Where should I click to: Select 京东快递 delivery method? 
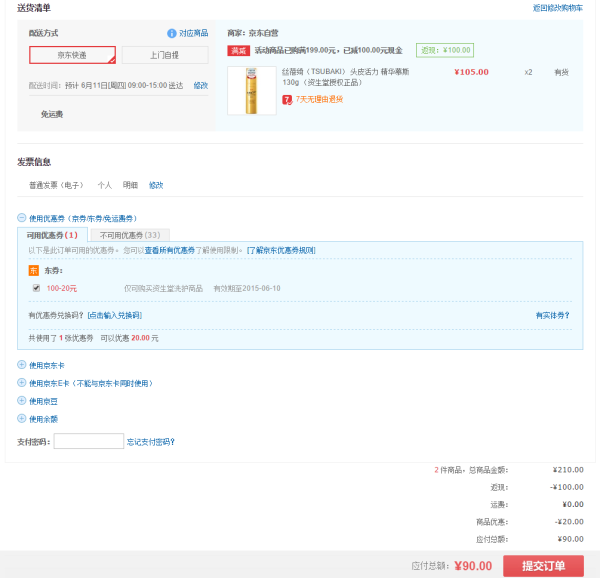72,55
